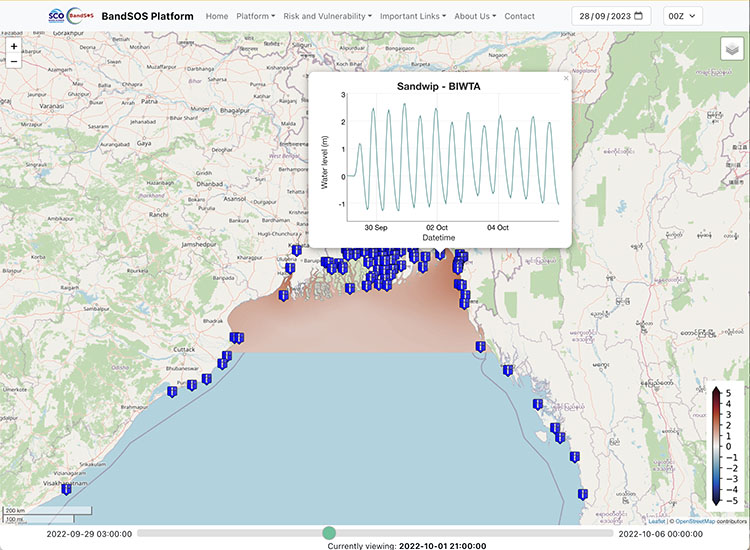Screen dimensions: 750x550
Task: Zoom in on the map
Action: pos(13,47)
